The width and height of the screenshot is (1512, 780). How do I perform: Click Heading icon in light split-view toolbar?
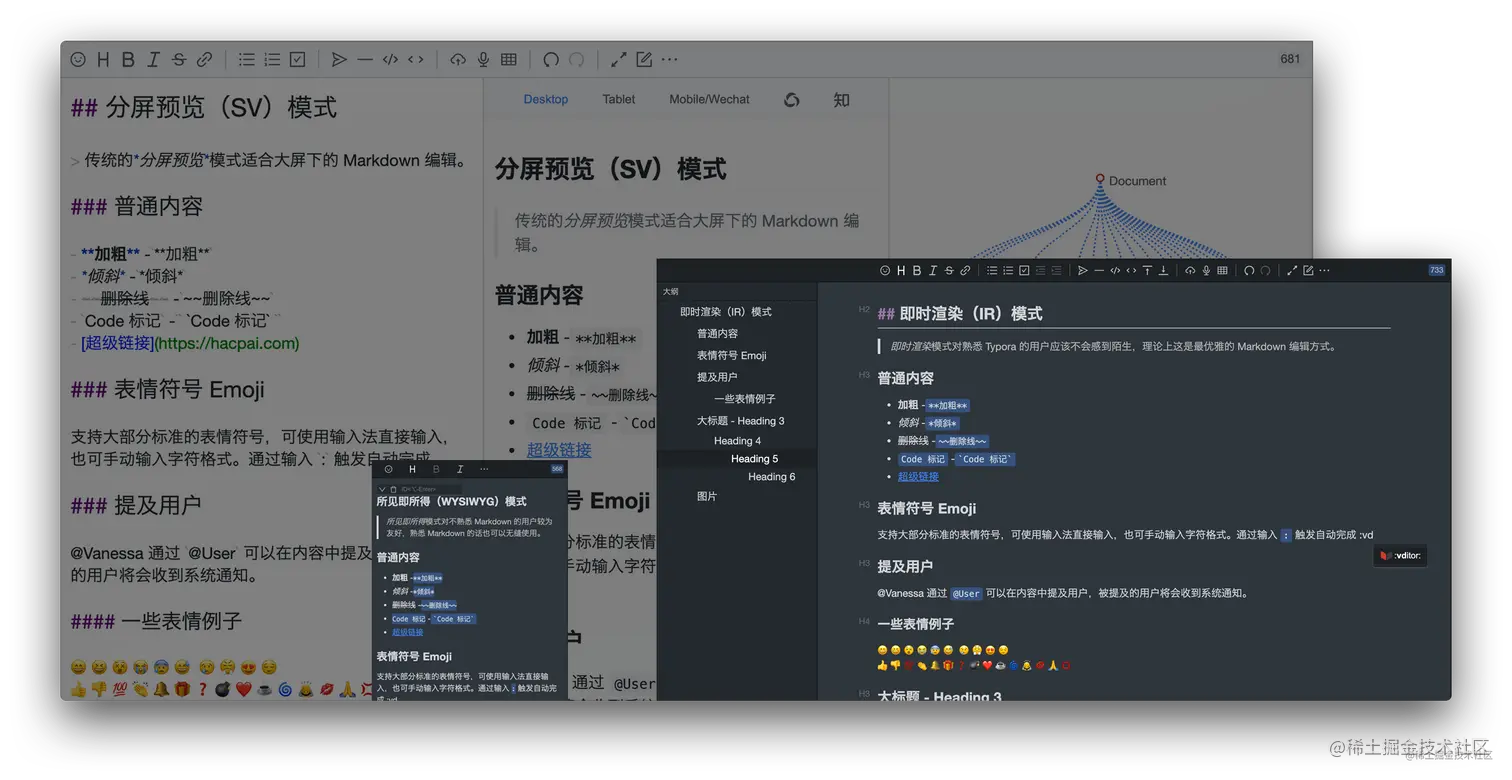103,59
